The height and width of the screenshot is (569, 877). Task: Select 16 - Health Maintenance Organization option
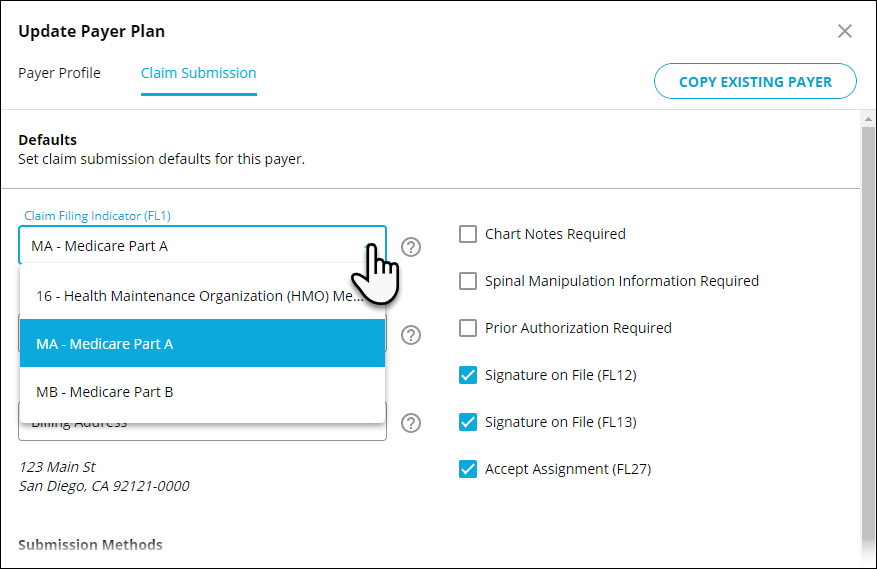point(202,295)
